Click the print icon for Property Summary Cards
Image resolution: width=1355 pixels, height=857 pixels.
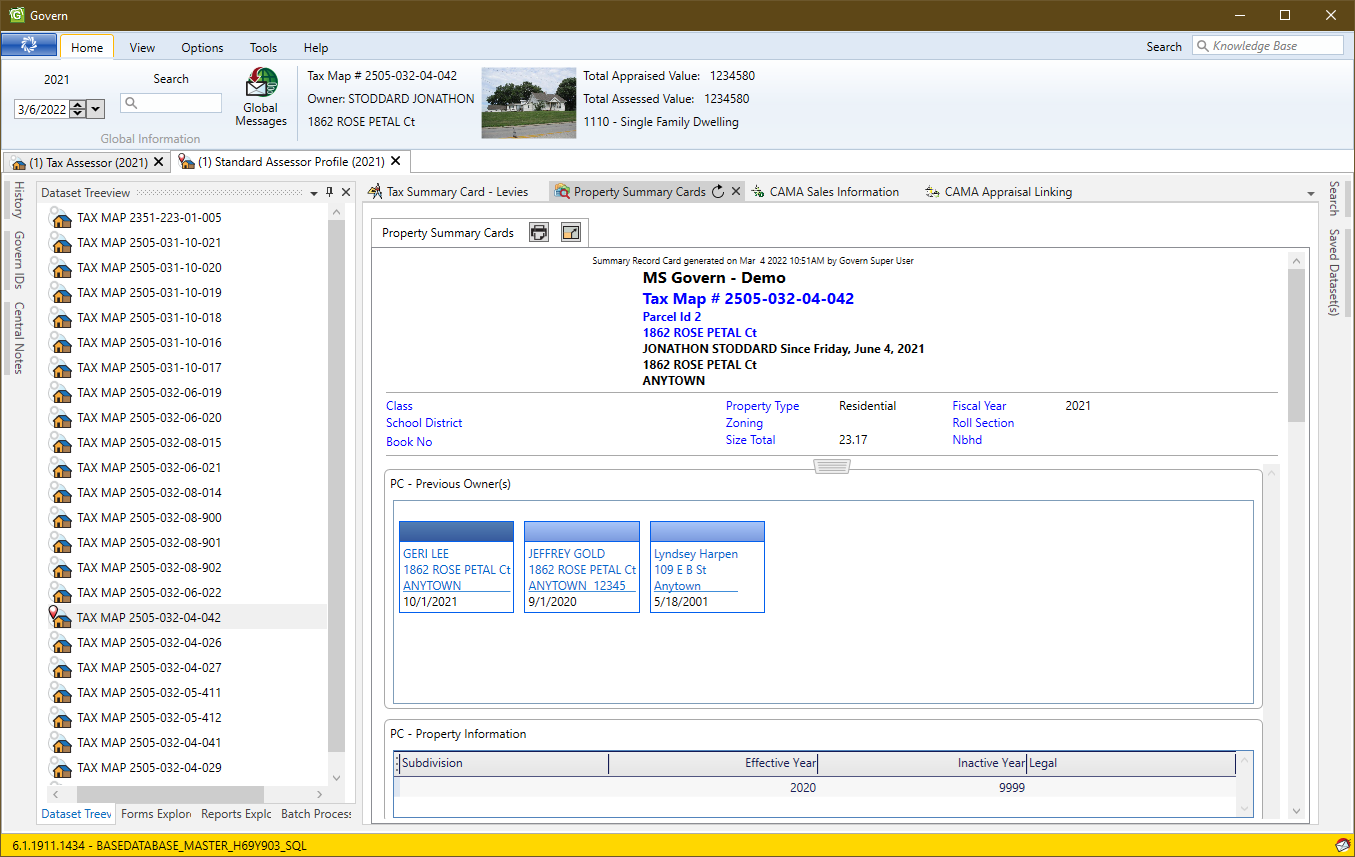click(x=539, y=233)
